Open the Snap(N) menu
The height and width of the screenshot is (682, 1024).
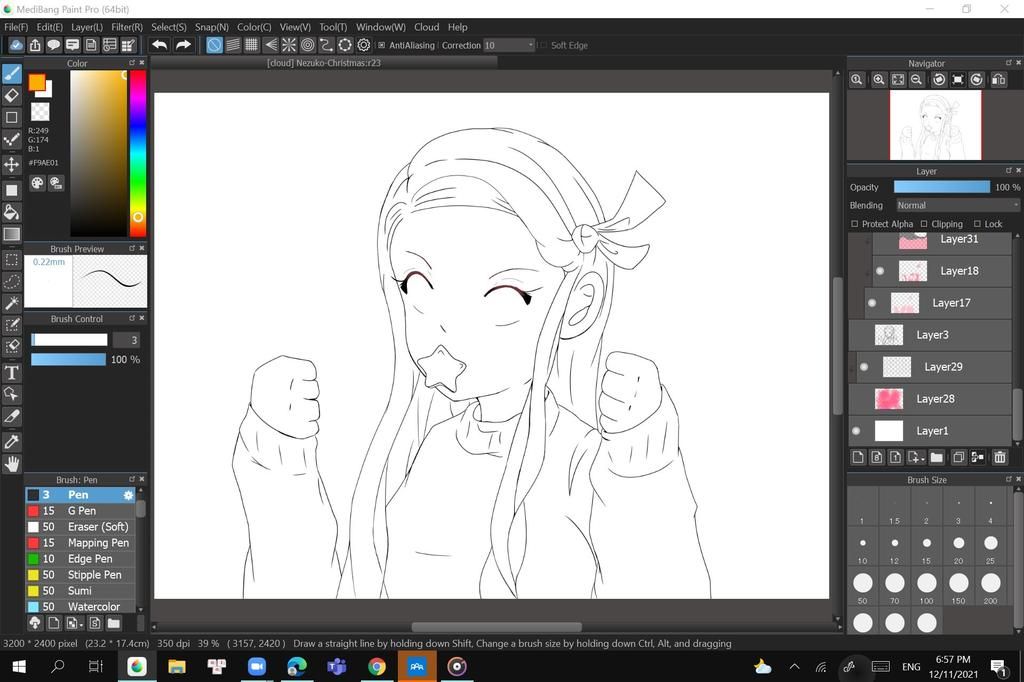pos(212,27)
